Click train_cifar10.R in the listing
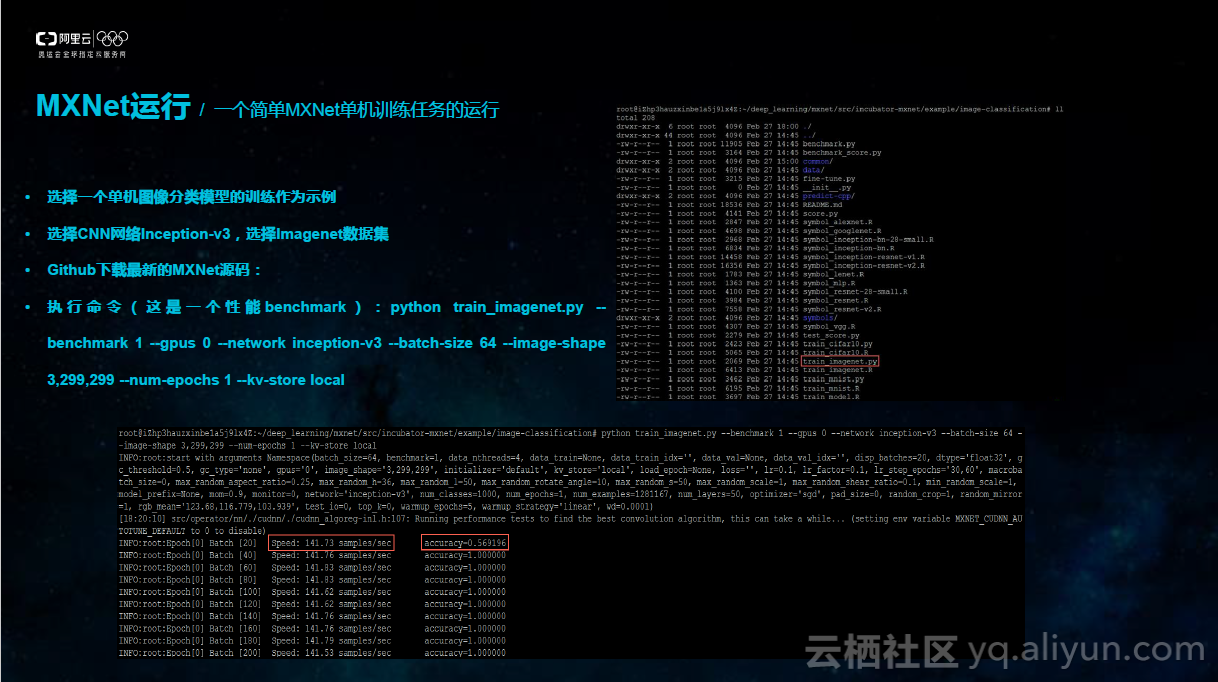 [x=836, y=352]
